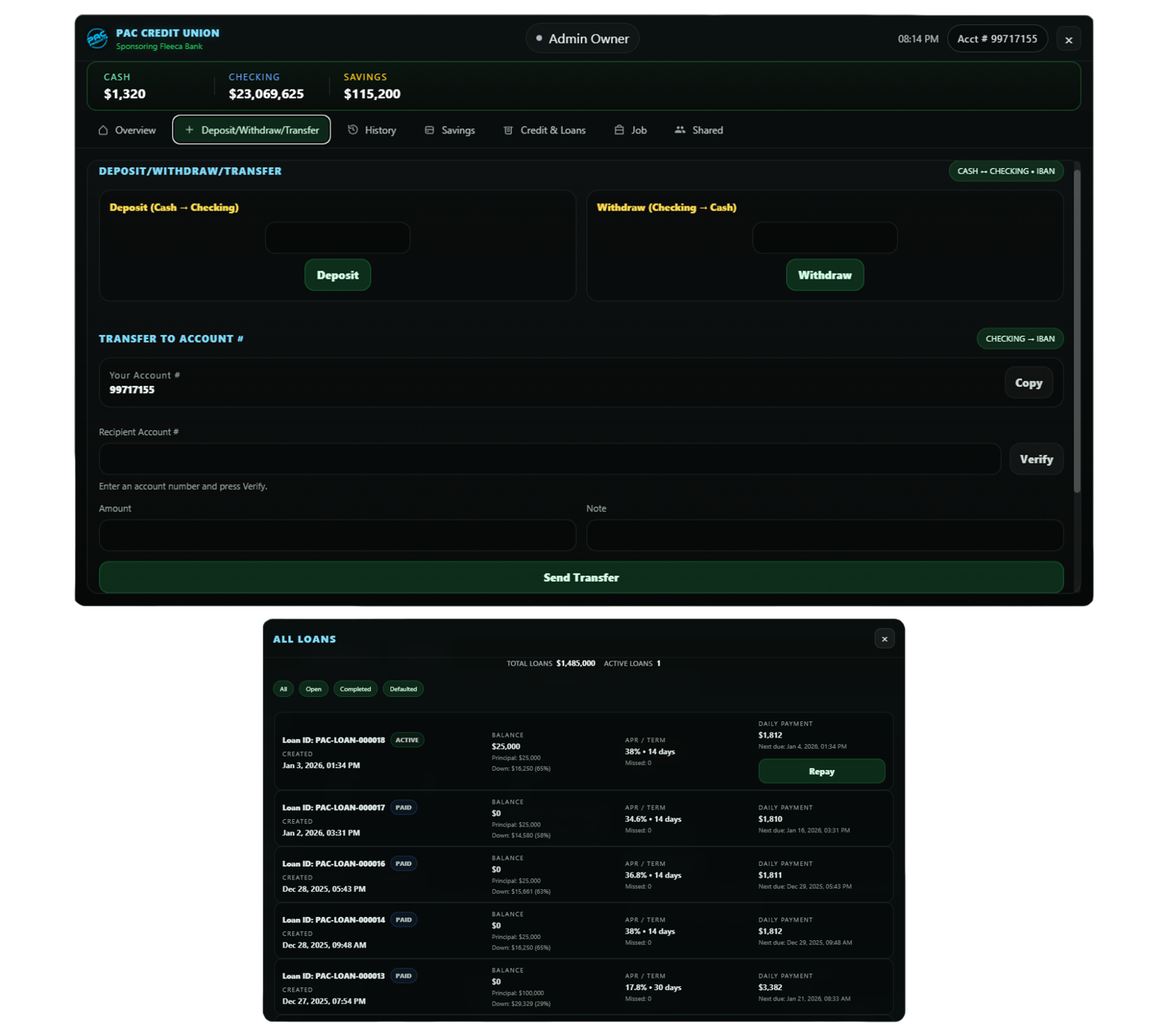Screen dimensions: 1168x1036
Task: Click PAID badge on loan PAC-LOAN-000017
Action: pos(404,808)
